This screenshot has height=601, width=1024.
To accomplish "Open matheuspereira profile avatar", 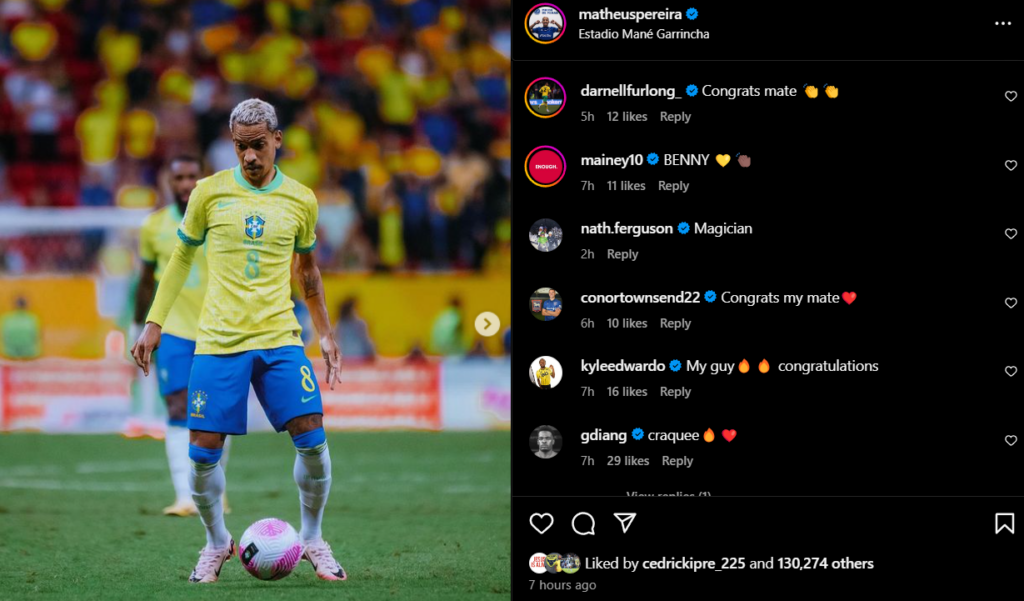I will tap(545, 24).
